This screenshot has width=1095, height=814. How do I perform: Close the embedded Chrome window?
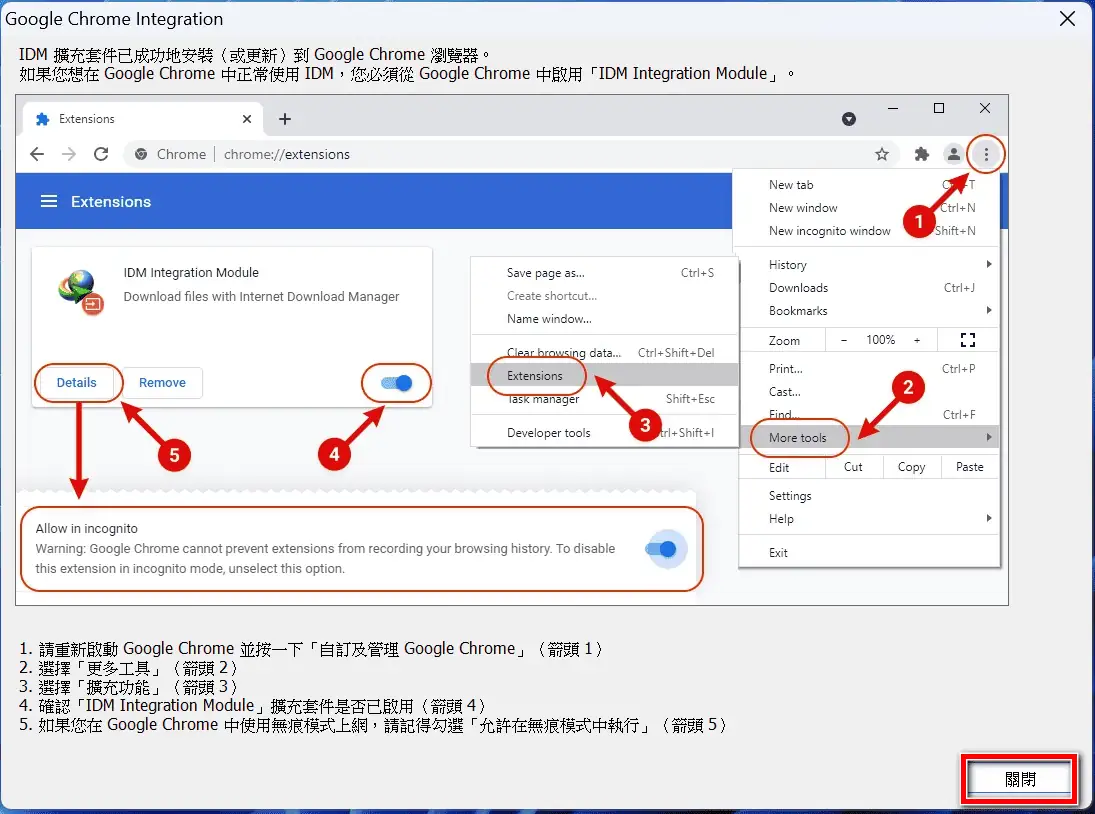point(985,108)
